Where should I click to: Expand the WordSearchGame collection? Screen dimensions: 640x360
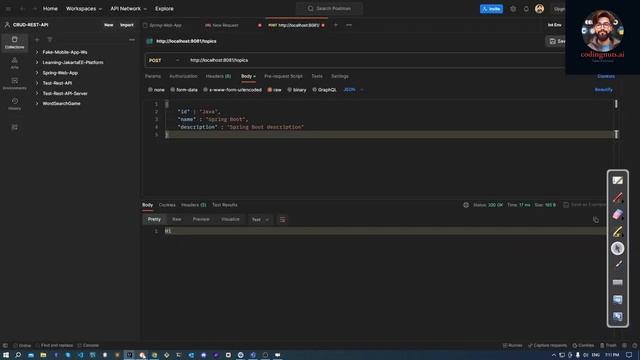[x=37, y=103]
